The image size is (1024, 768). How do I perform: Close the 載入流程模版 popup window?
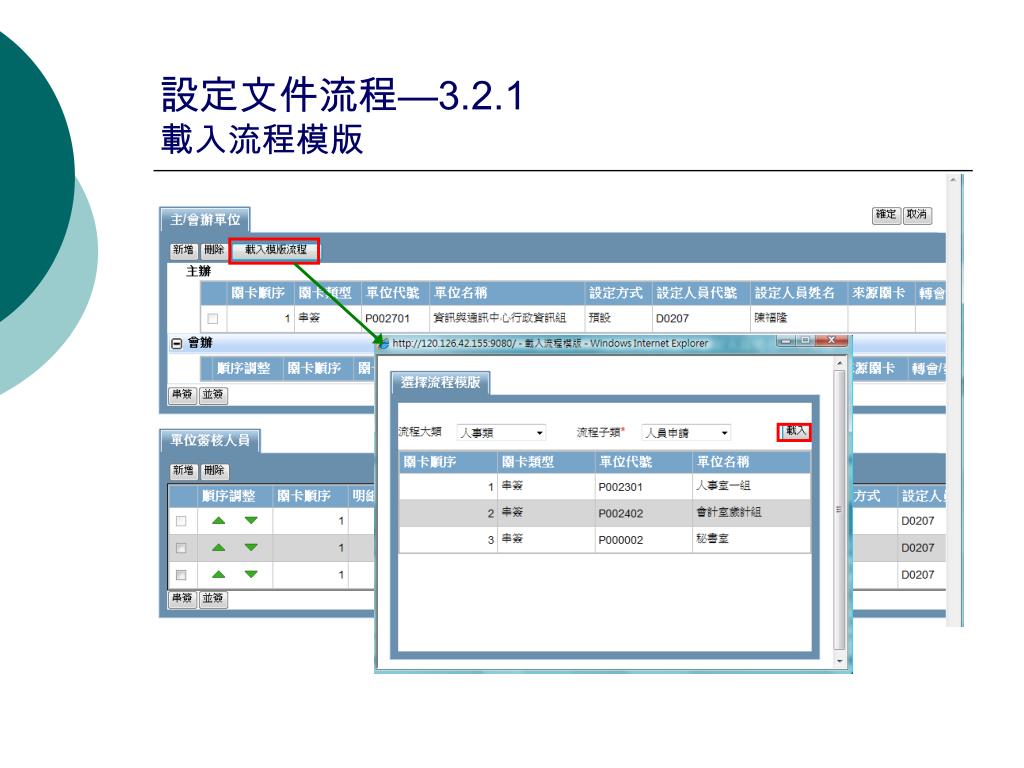click(831, 341)
